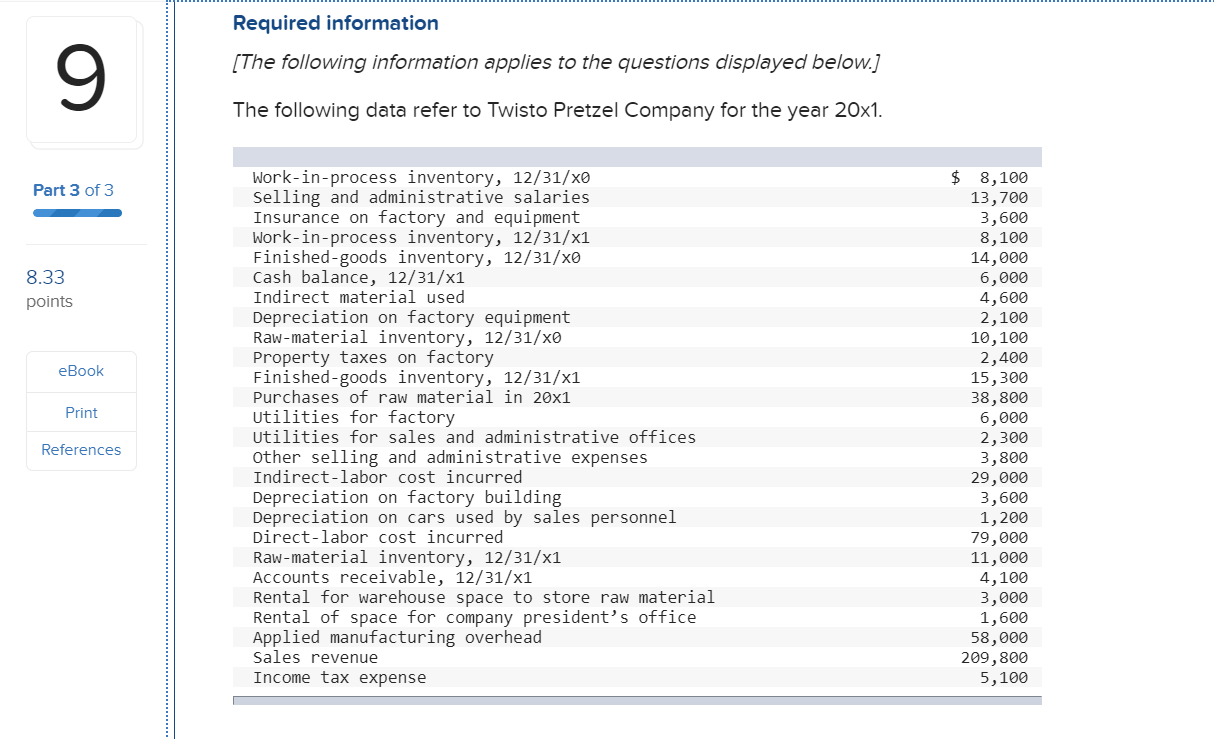Select the 38,800 purchases amount
Viewport: 1214px width, 739px height.
tap(999, 397)
